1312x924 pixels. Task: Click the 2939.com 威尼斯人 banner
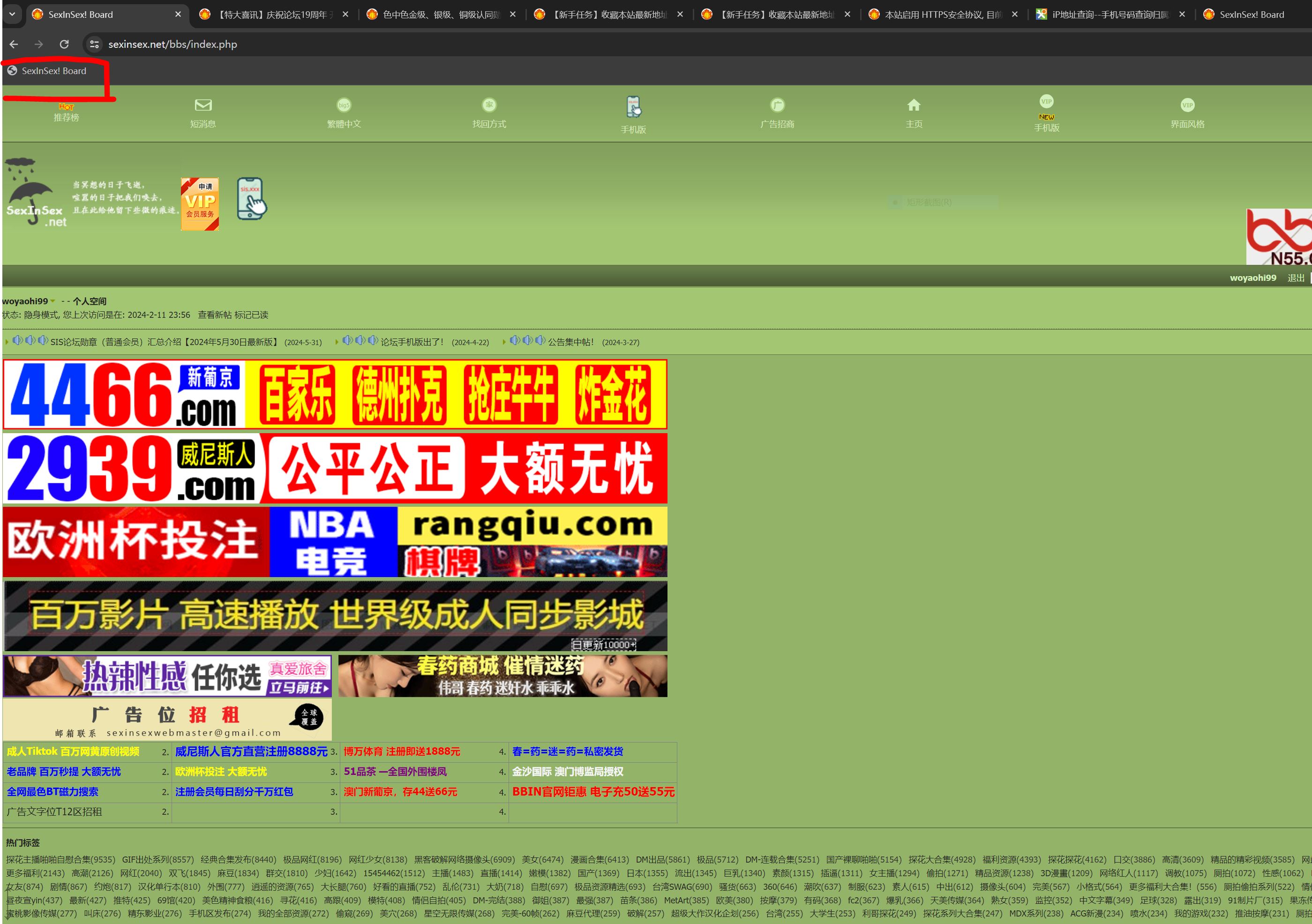point(335,468)
